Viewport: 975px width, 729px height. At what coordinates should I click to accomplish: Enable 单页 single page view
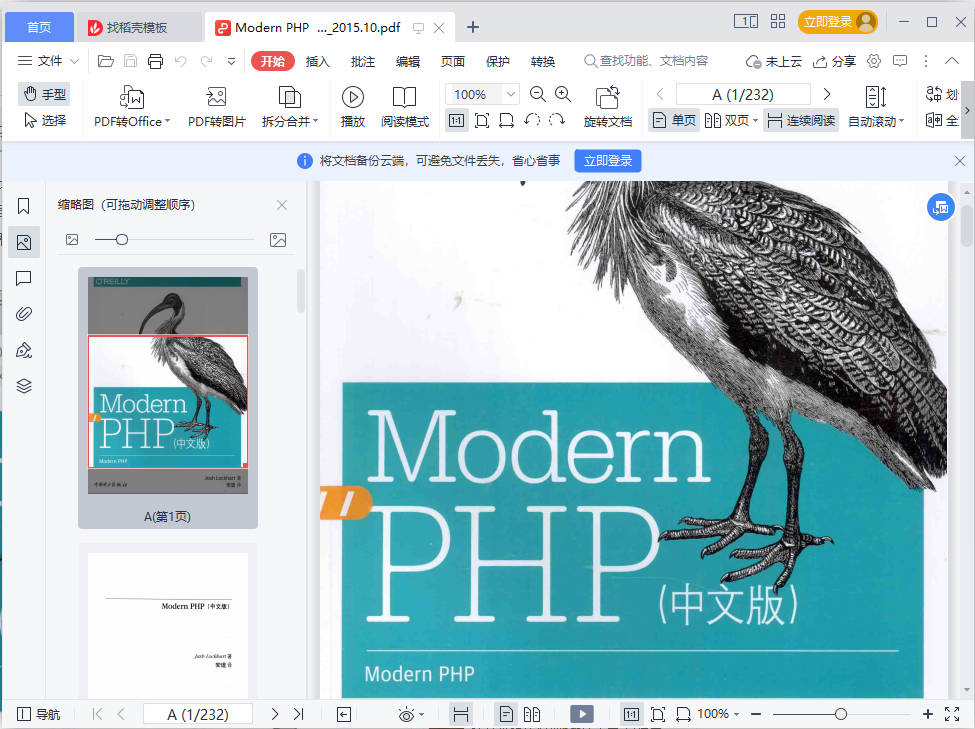point(673,120)
